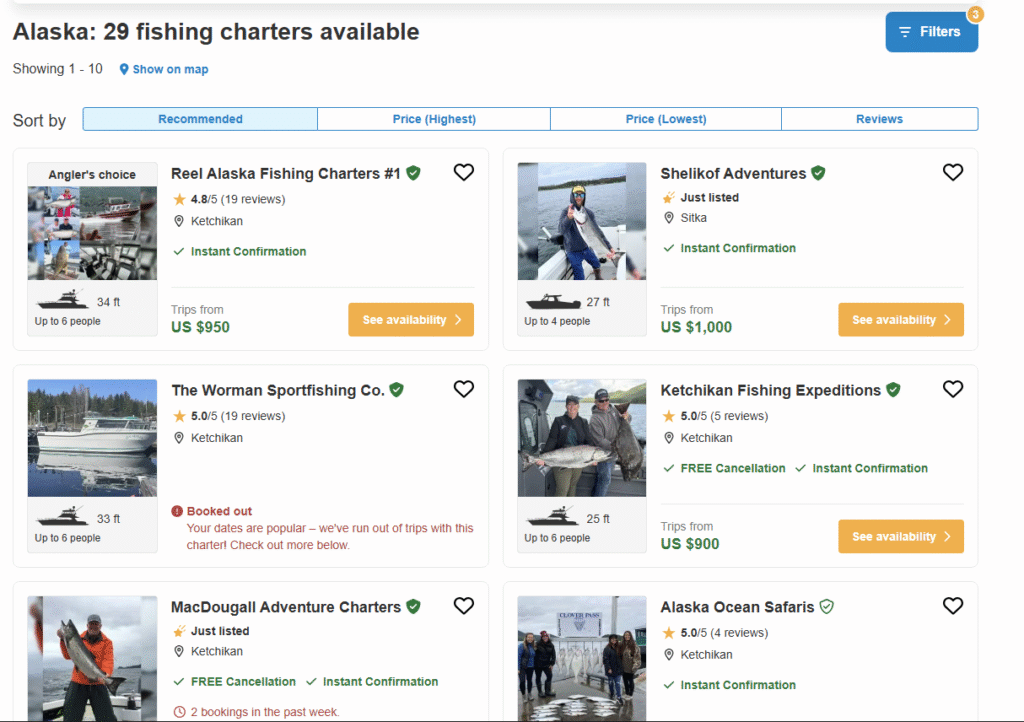This screenshot has width=1024, height=722.
Task: See availability for Reel Alaska Fishing Charters
Action: (411, 320)
